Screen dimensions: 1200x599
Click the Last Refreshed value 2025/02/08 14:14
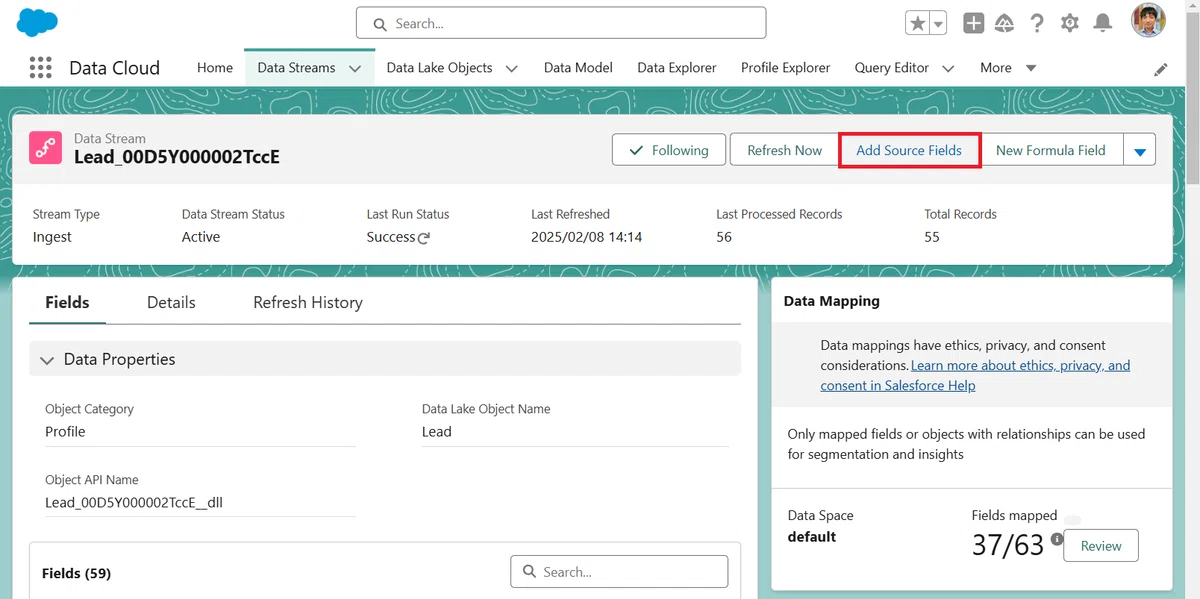pos(587,237)
